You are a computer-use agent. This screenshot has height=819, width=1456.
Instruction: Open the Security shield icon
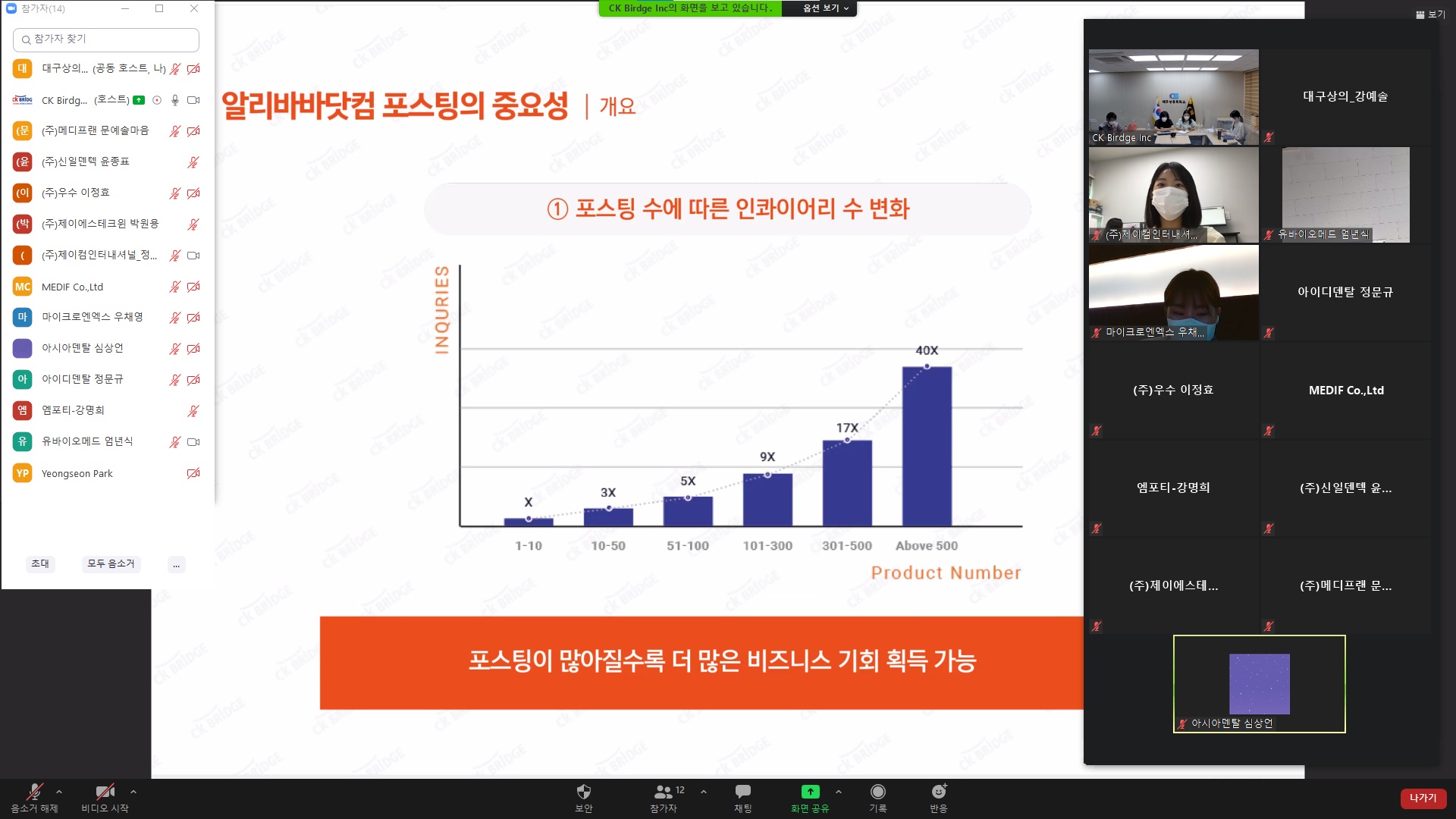[584, 792]
